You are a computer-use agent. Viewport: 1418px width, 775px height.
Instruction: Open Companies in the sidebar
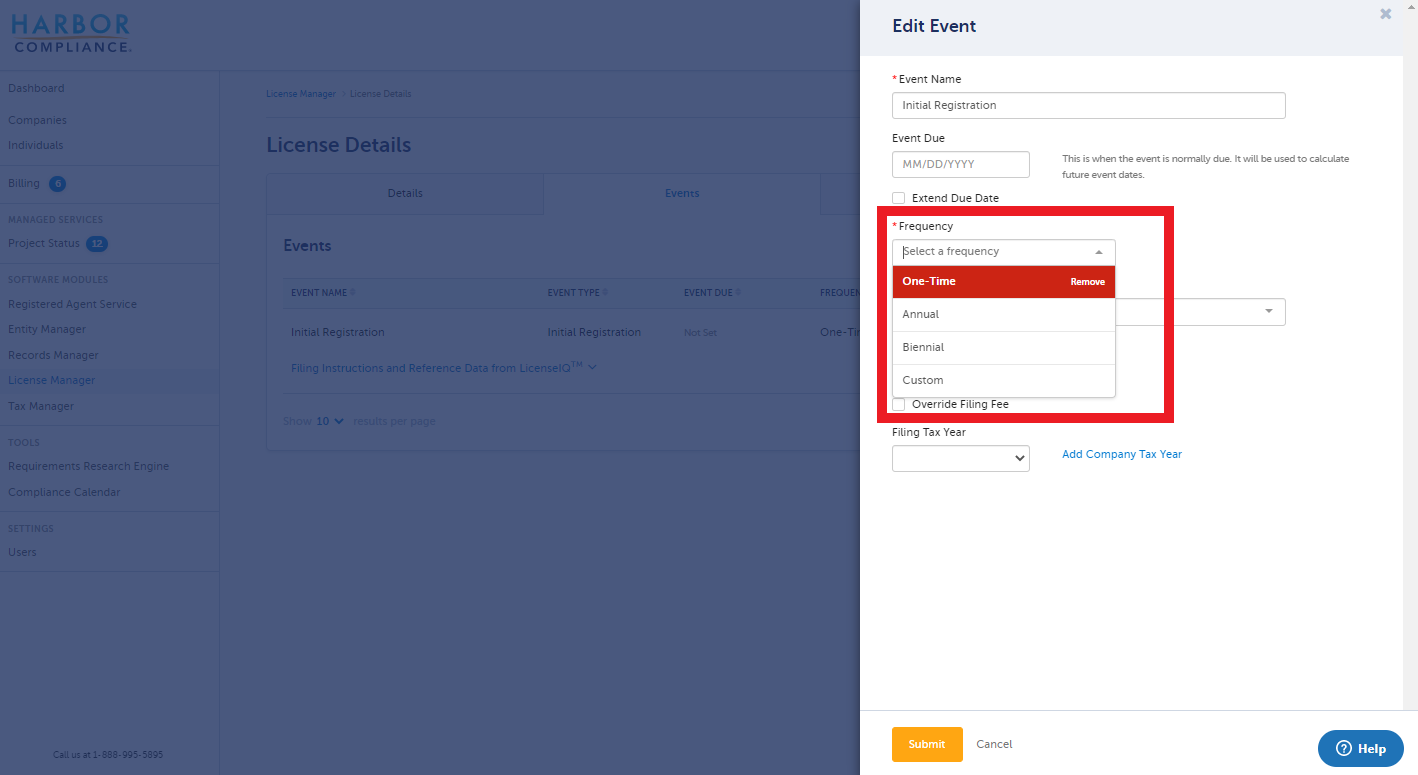tap(38, 120)
